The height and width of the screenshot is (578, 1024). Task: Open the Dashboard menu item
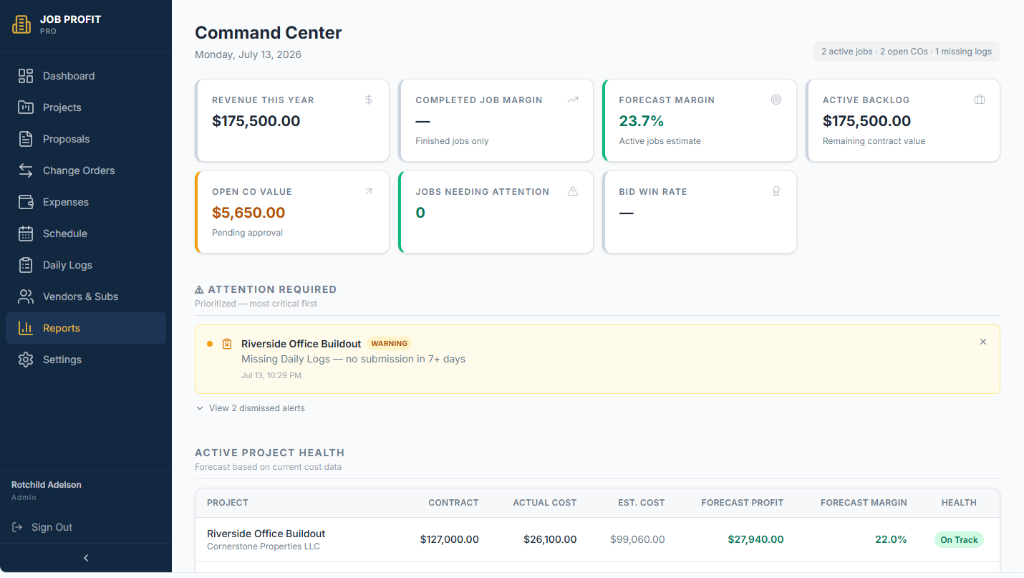(x=86, y=76)
